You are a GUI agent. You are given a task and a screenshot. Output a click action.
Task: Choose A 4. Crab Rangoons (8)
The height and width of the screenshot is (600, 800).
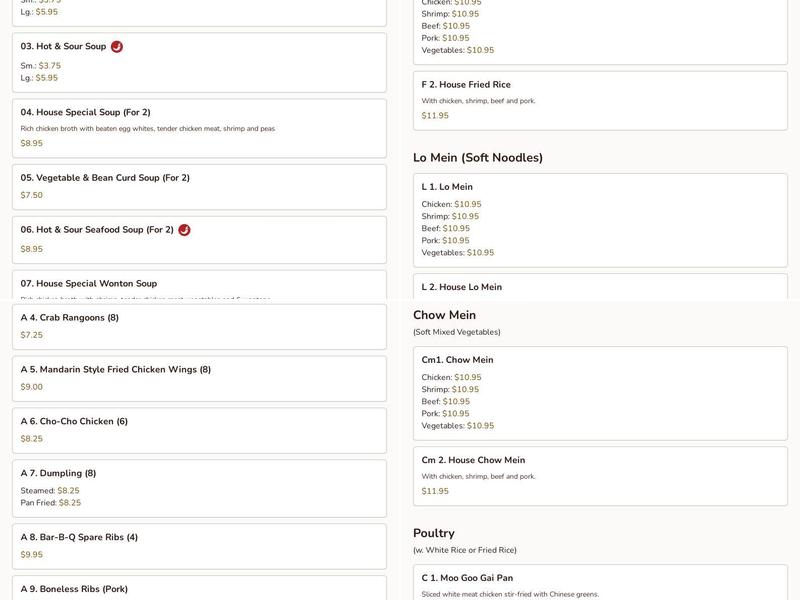(x=199, y=327)
